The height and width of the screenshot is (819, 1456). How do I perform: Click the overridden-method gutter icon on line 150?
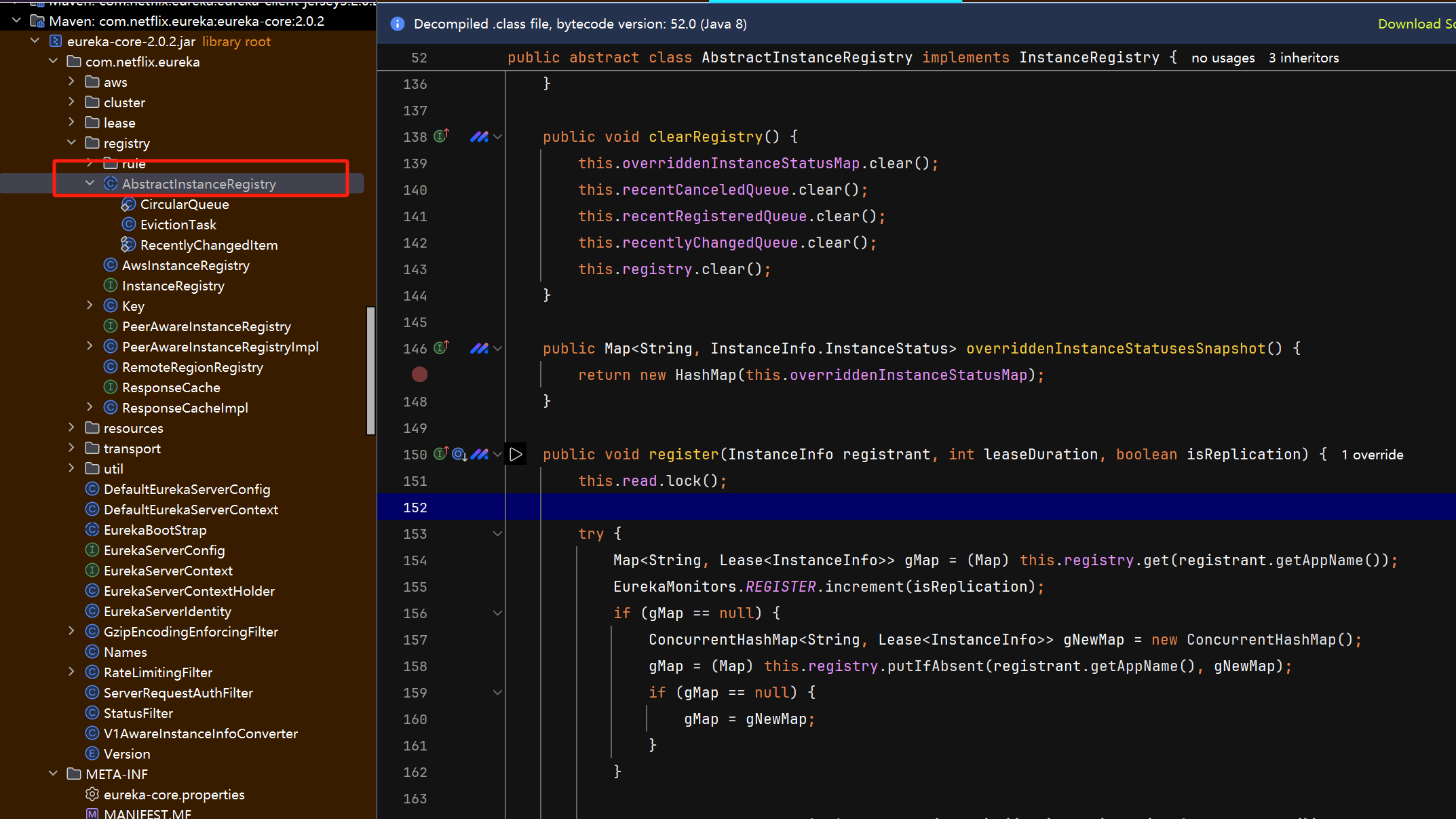click(459, 454)
